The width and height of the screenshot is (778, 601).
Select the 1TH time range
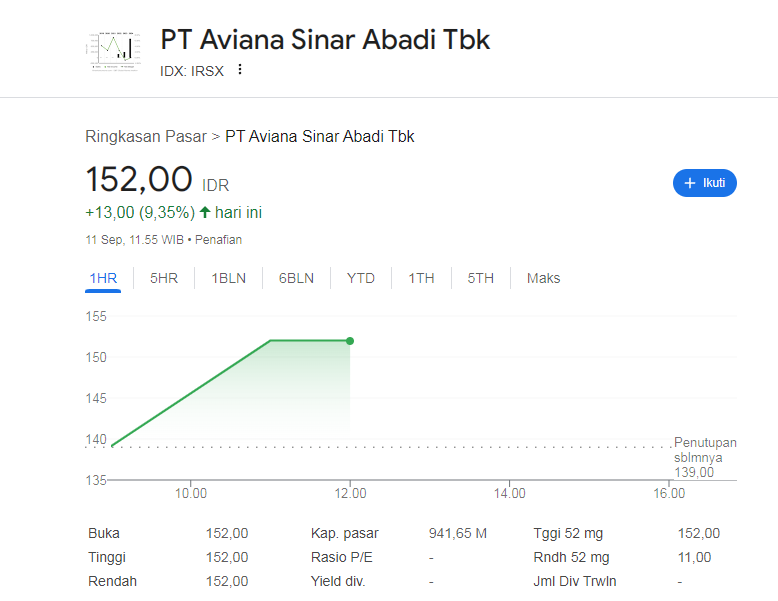tap(421, 278)
